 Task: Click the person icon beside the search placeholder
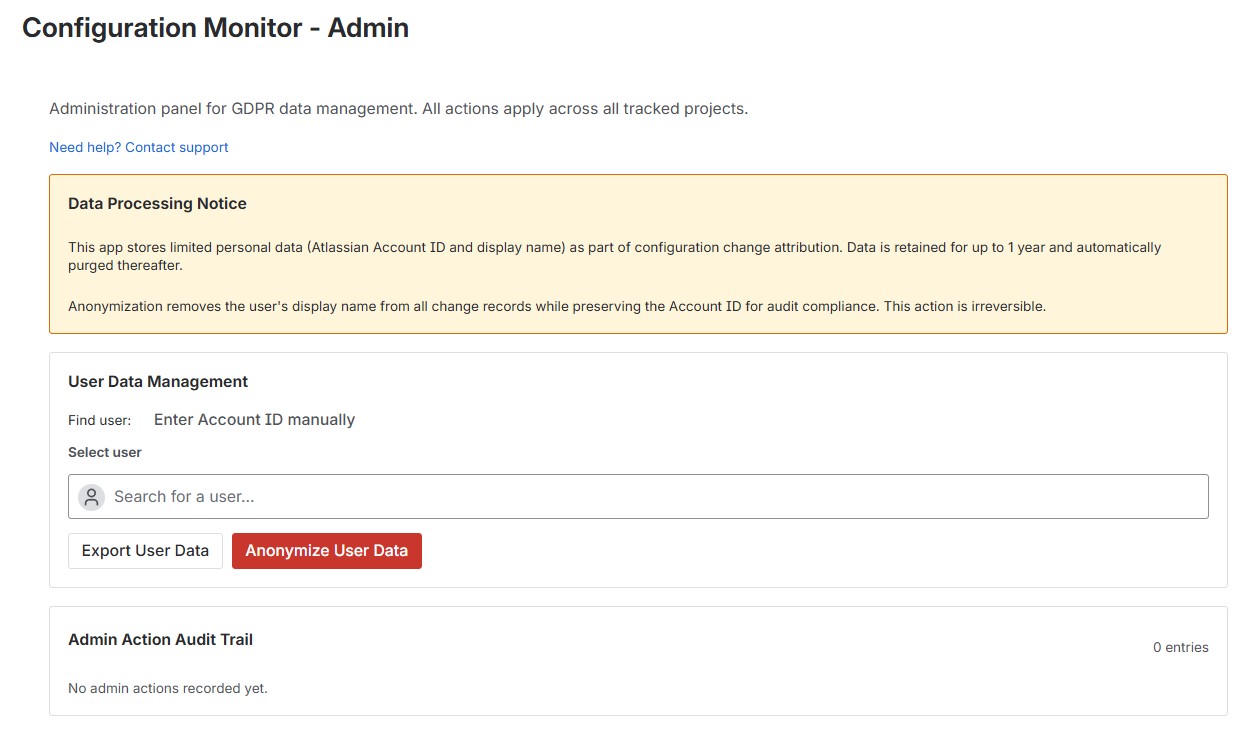(91, 496)
